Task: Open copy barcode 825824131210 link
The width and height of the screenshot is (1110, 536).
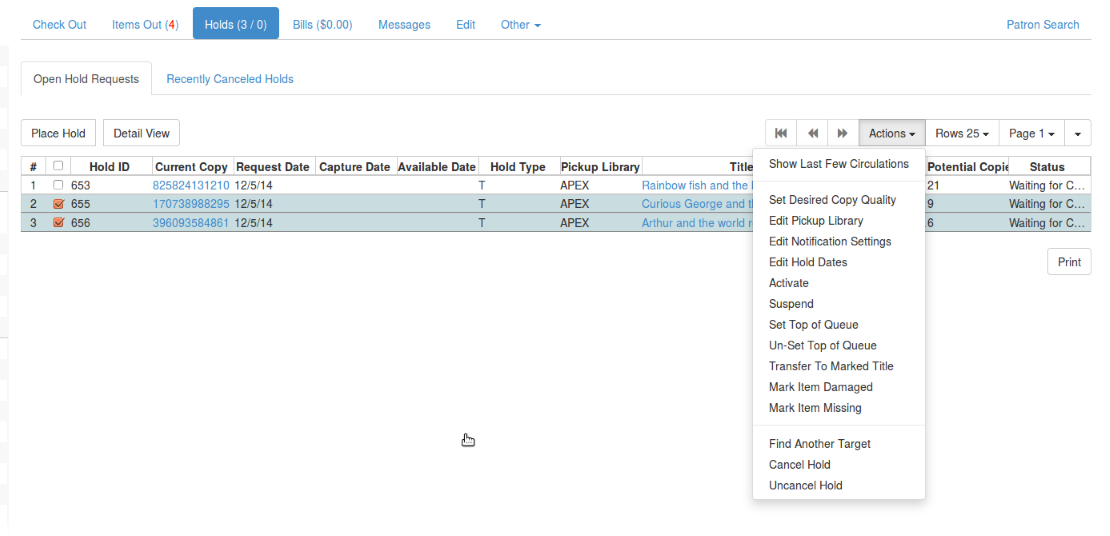Action: point(191,185)
